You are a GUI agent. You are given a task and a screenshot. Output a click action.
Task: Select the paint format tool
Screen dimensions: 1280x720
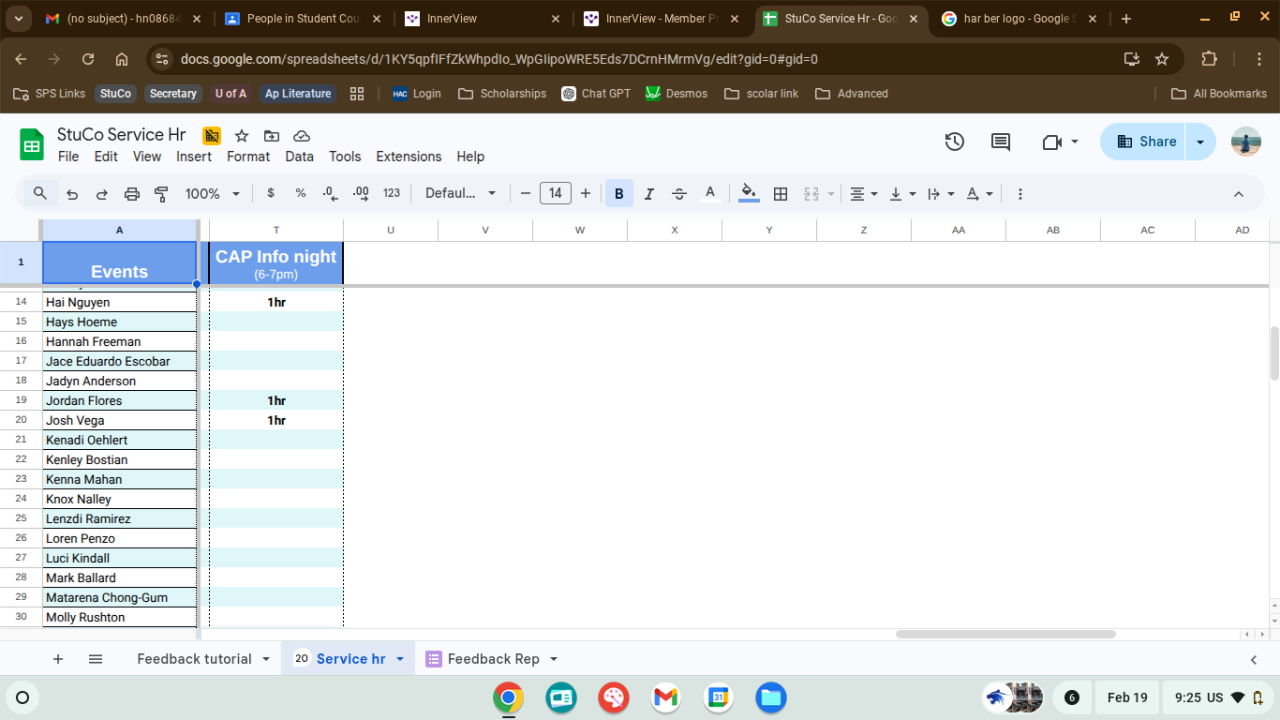tap(161, 194)
